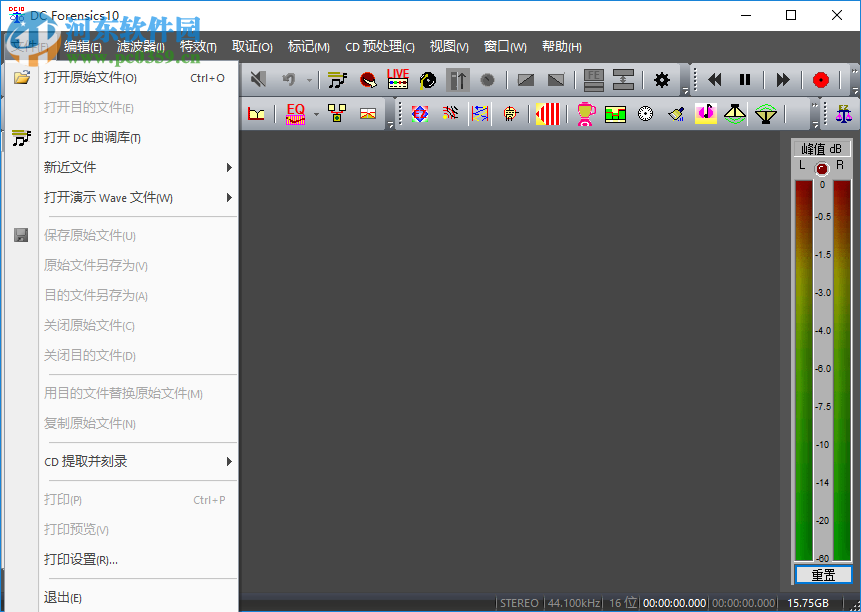Click the undo arrow toolbar icon

[x=289, y=80]
